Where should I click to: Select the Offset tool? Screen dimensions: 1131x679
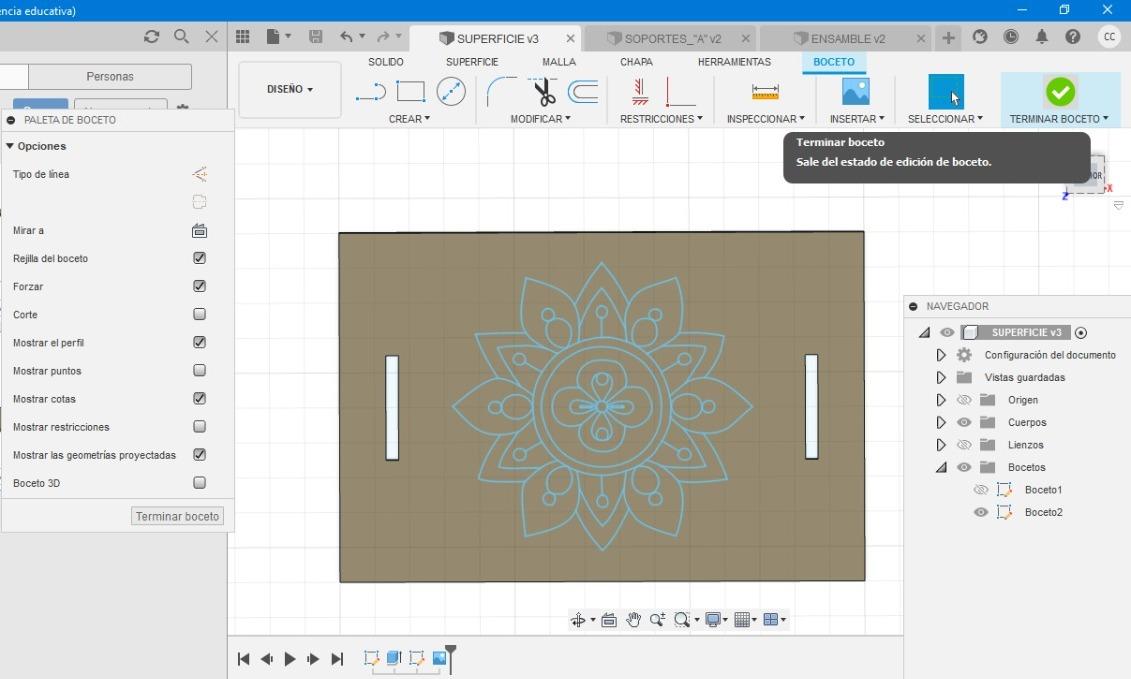tap(583, 92)
